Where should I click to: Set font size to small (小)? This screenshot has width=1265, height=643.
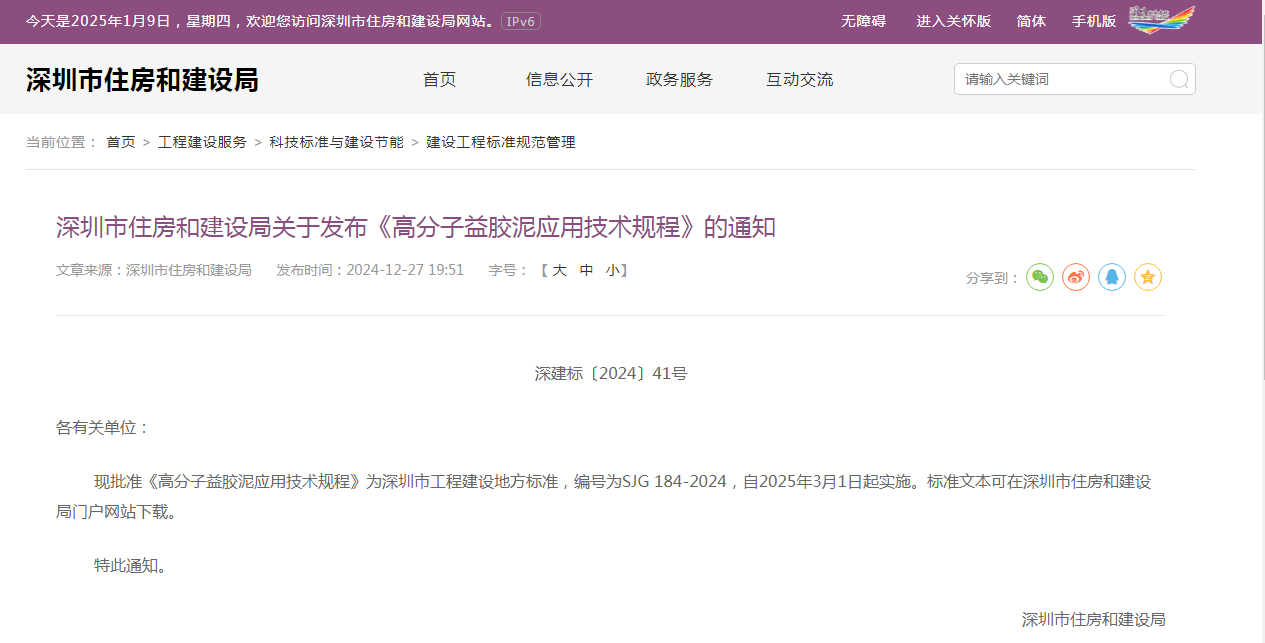pos(612,270)
